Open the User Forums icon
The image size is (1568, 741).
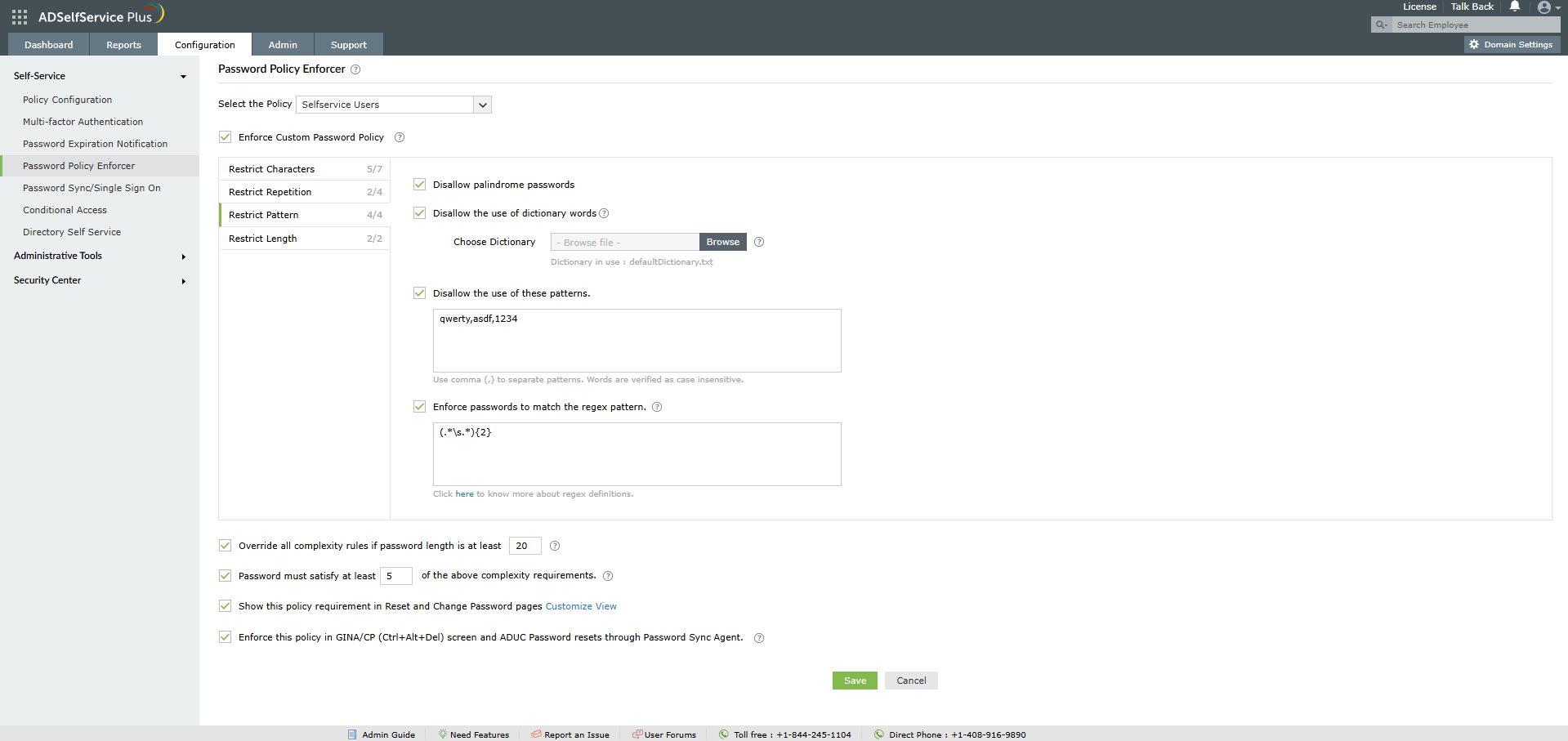(x=636, y=734)
